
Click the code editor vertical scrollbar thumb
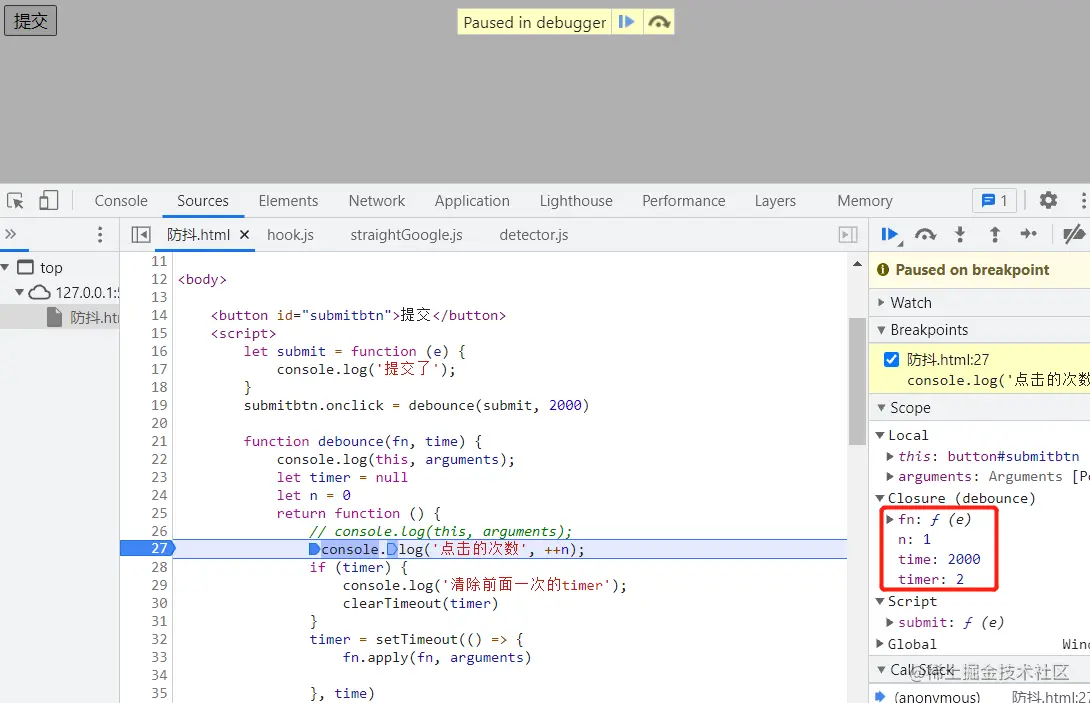point(857,381)
